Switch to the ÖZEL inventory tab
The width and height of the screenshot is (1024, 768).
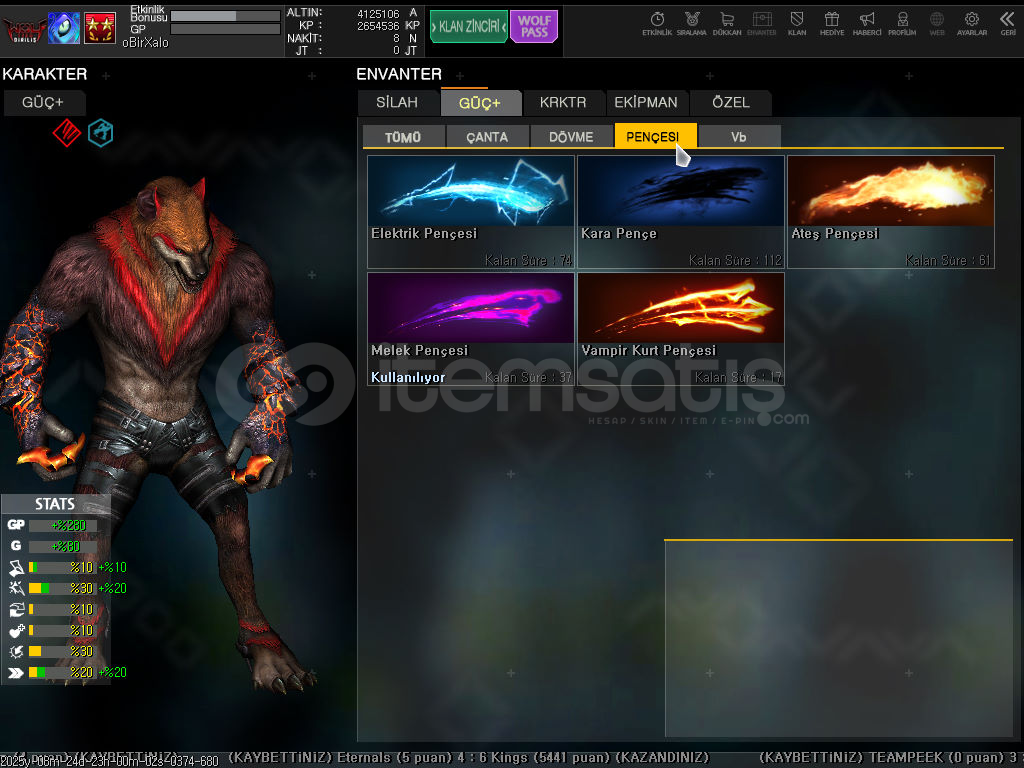coord(731,103)
